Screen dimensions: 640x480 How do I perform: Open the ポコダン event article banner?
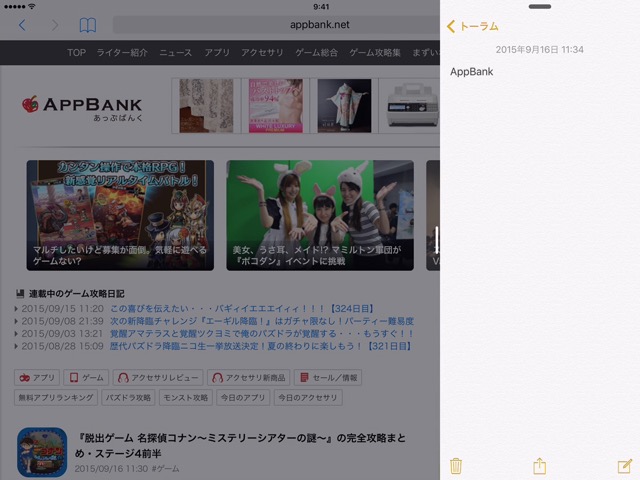(320, 215)
